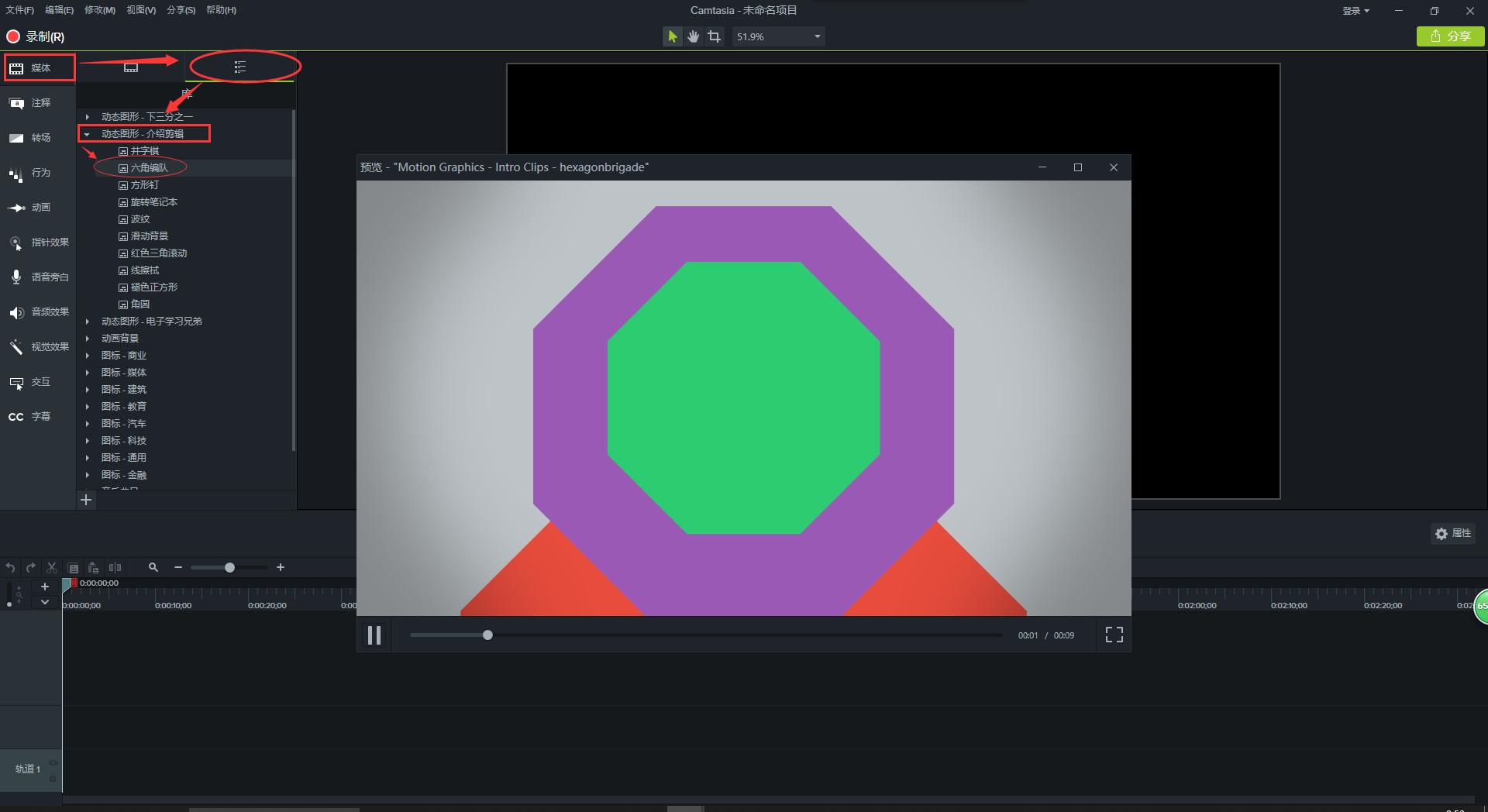Screen dimensions: 1488x812
Task: Toggle the lock on 轨道 1
Action: 53,777
